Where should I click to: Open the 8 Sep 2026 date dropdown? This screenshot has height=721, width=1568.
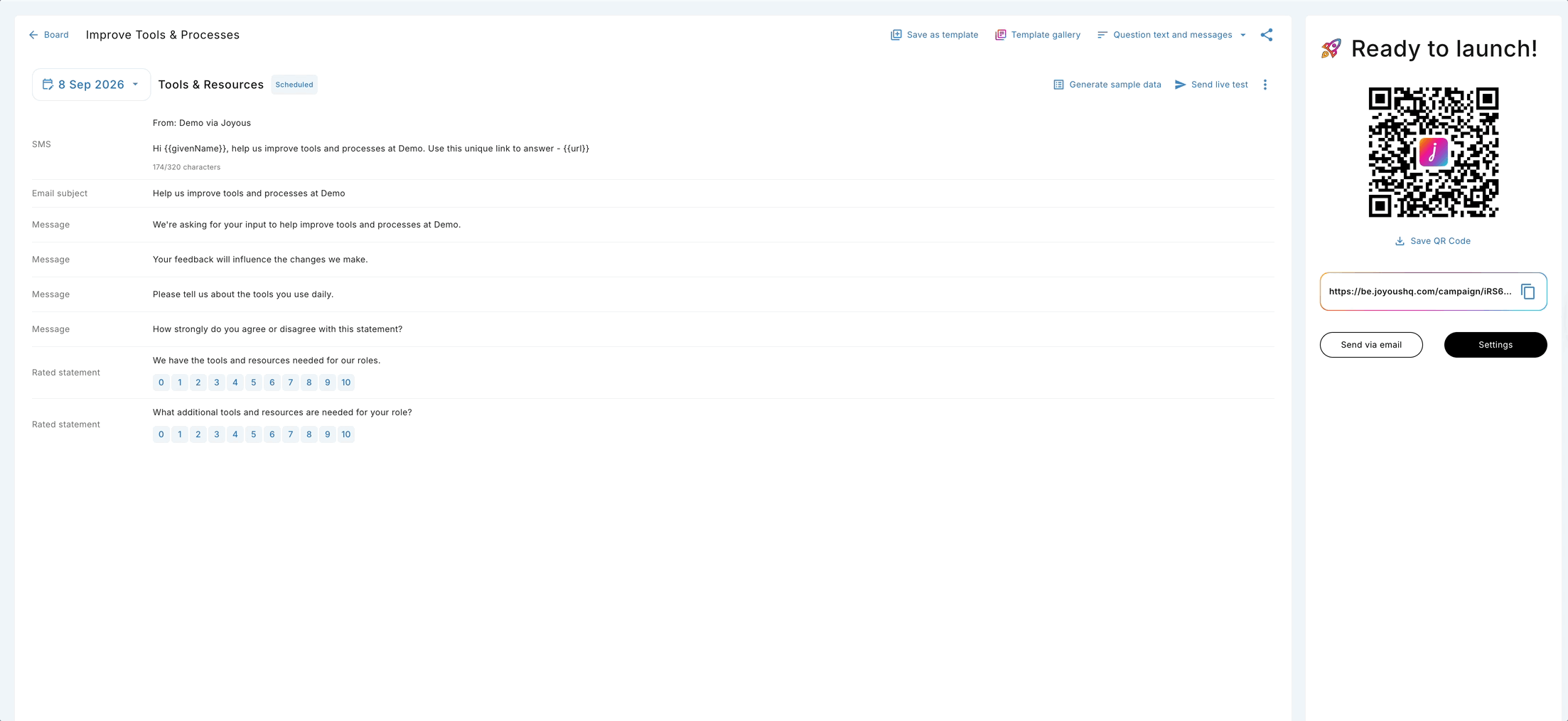click(x=91, y=85)
